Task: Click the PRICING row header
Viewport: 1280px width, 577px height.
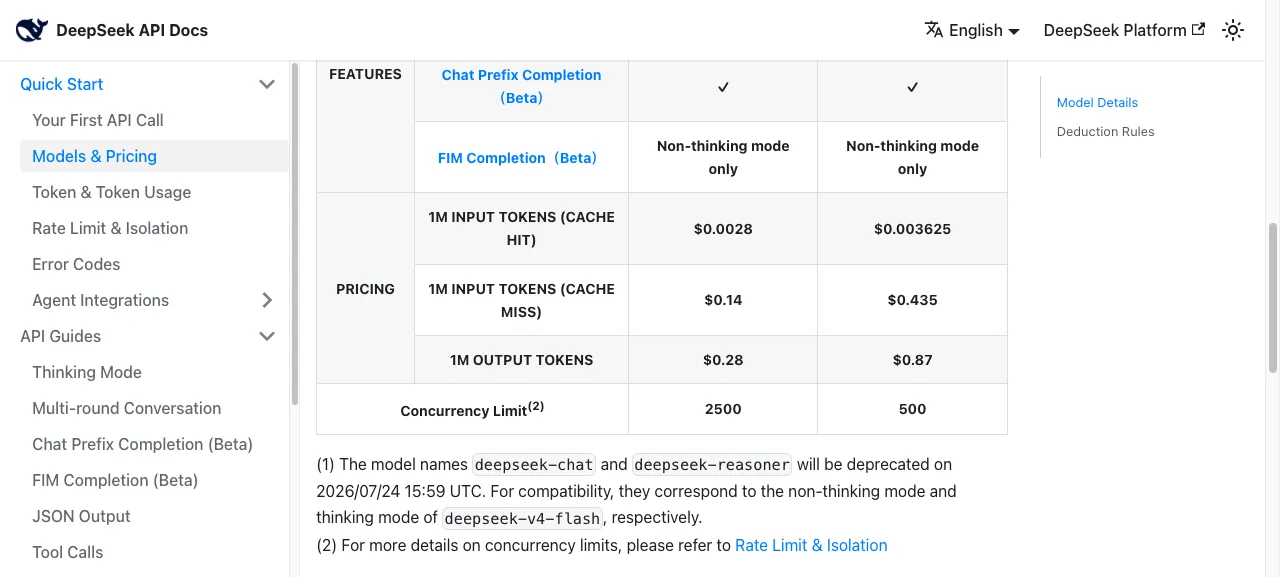Action: [365, 289]
